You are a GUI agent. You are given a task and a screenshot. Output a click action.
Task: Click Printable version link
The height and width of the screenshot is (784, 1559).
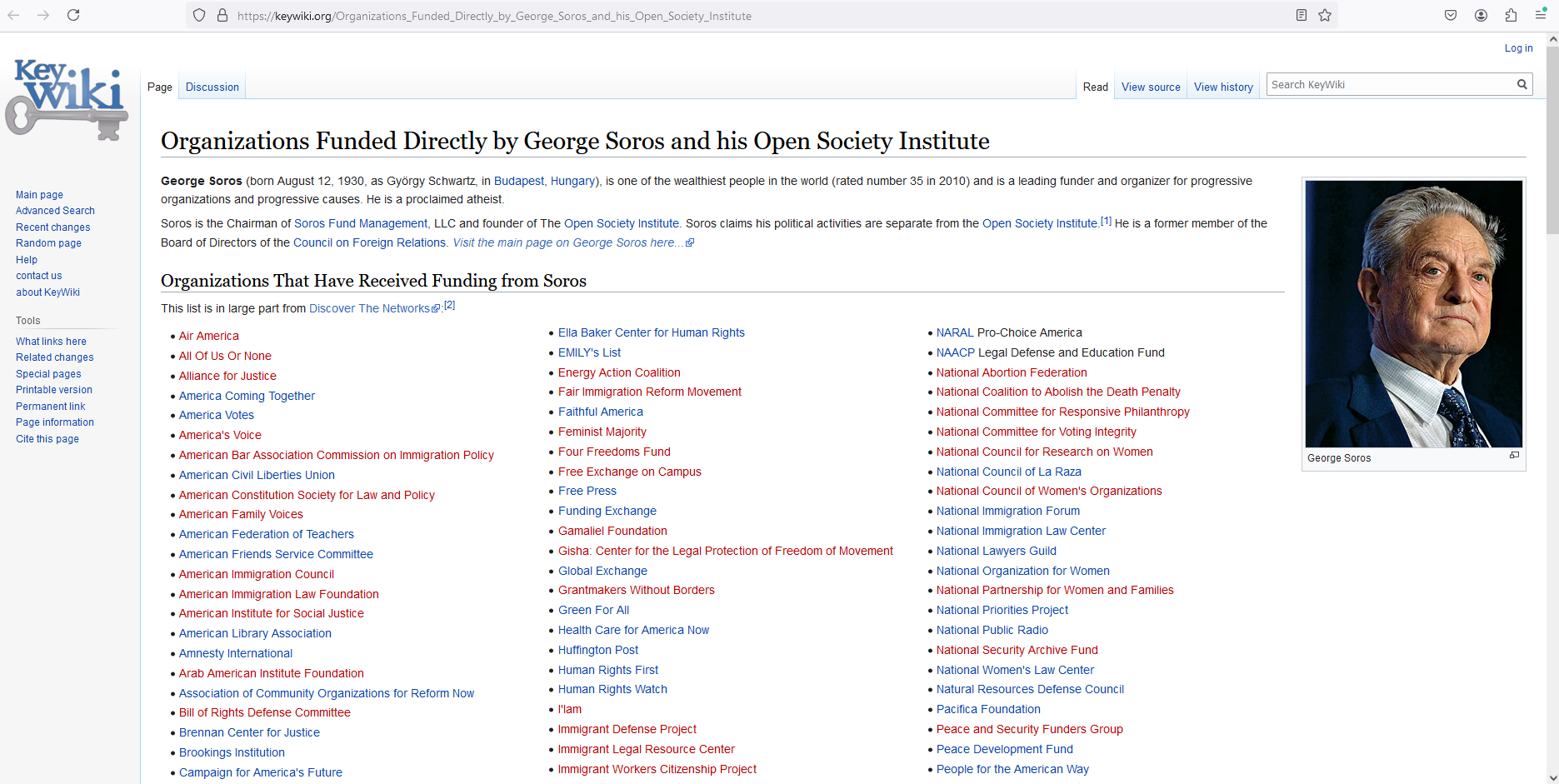tap(54, 390)
